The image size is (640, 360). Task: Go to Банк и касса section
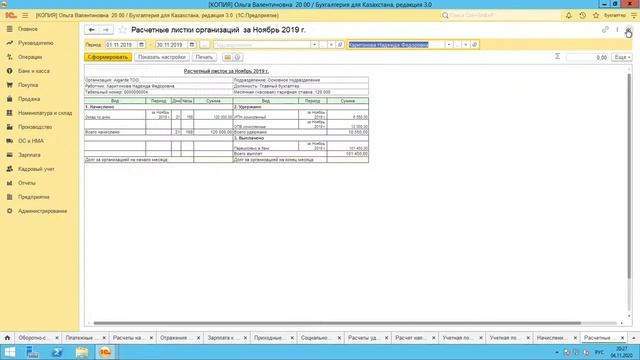34,71
